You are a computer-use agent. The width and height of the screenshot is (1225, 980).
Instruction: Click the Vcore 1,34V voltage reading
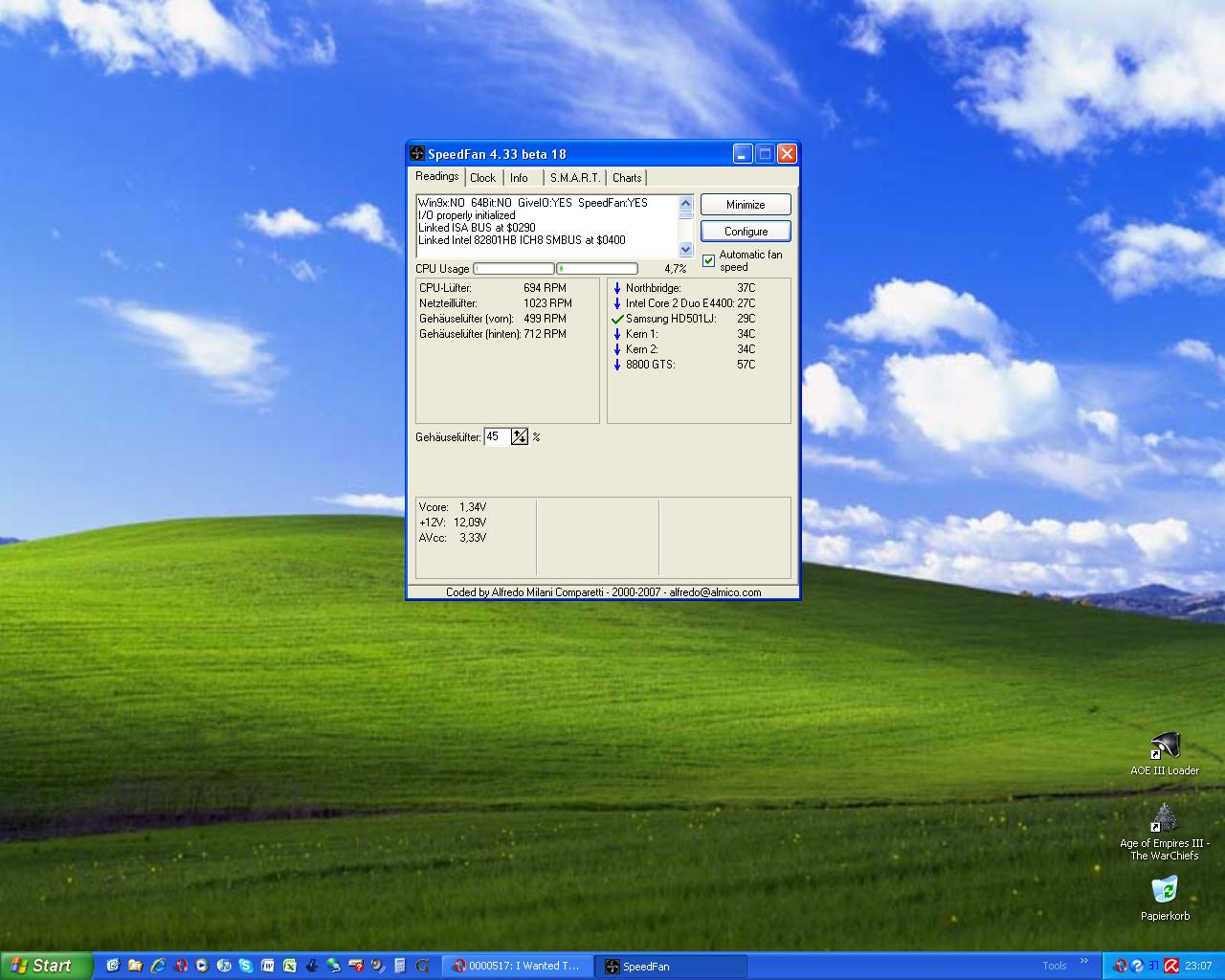coord(453,507)
